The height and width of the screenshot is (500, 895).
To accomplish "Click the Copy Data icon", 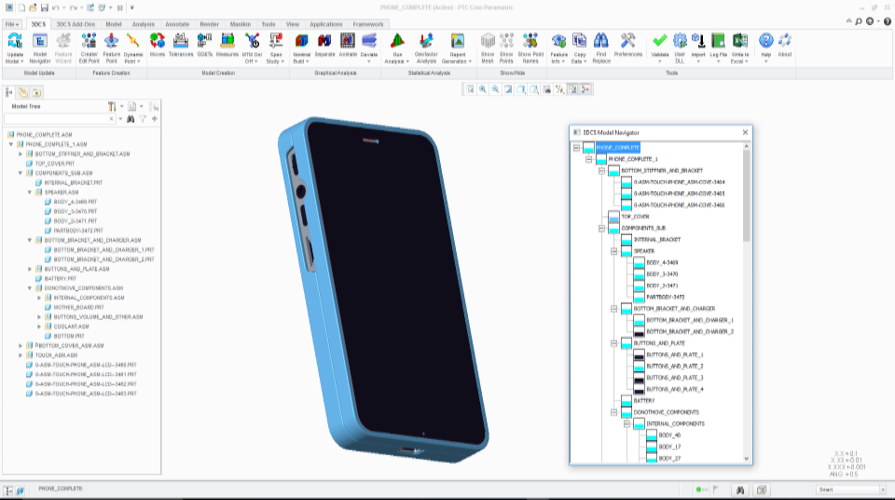I will click(579, 41).
